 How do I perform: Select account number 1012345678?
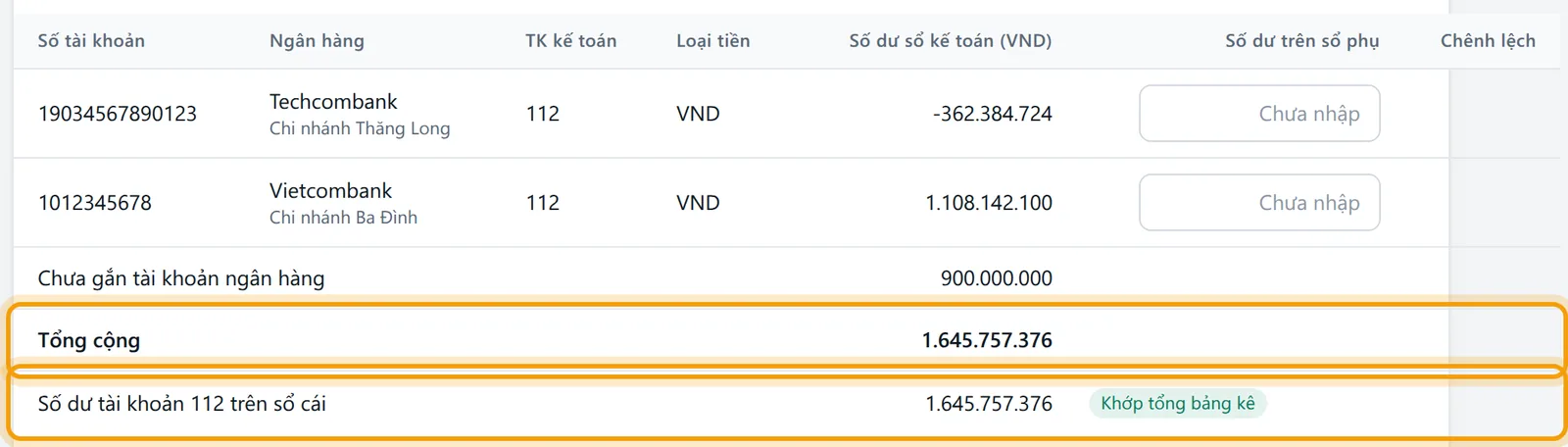coord(95,203)
